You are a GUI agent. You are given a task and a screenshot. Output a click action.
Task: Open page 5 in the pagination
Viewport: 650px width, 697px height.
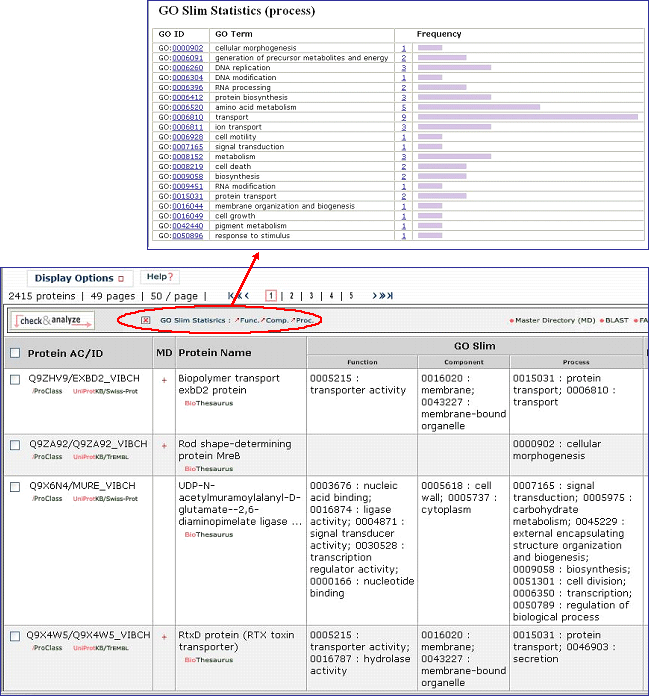350,296
